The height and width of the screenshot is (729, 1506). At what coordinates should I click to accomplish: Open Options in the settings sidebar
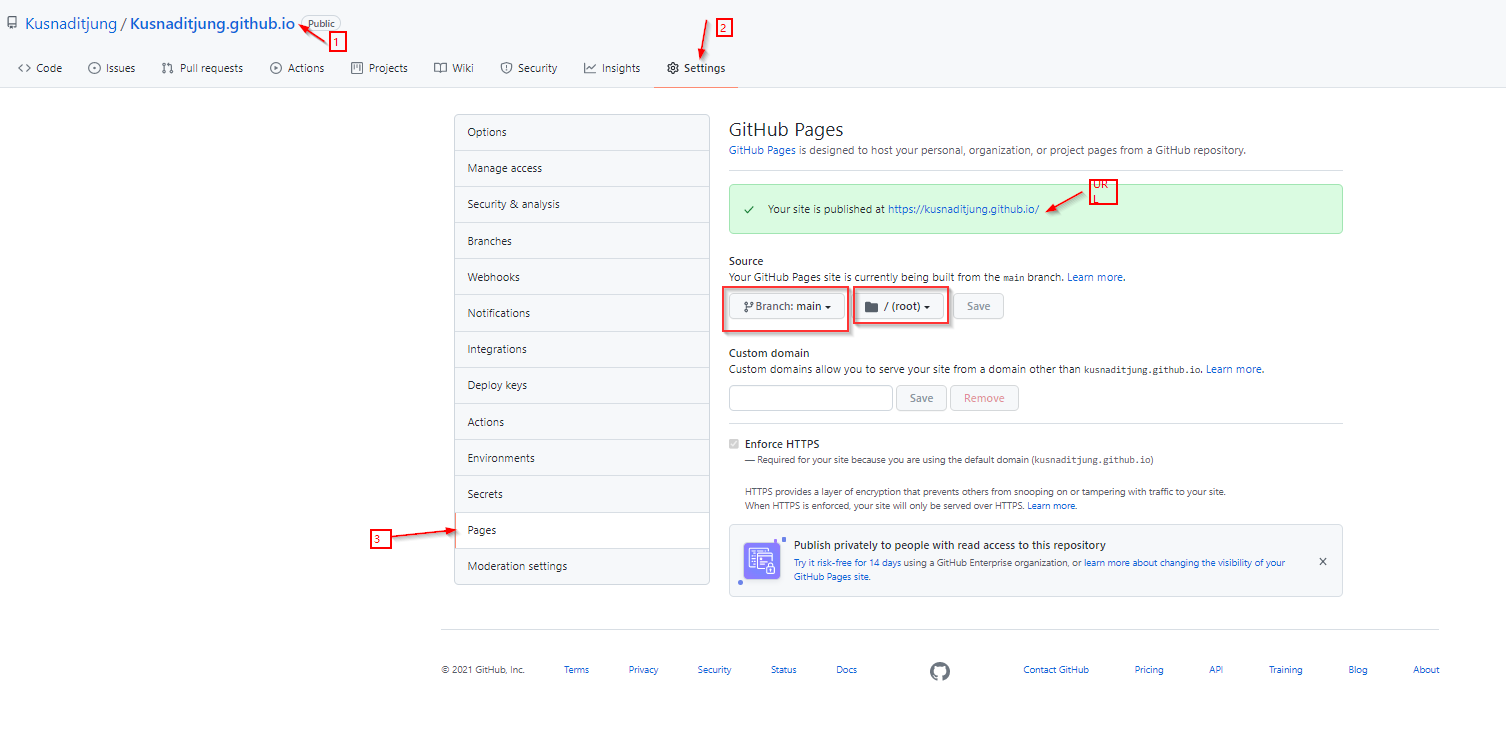(582, 132)
